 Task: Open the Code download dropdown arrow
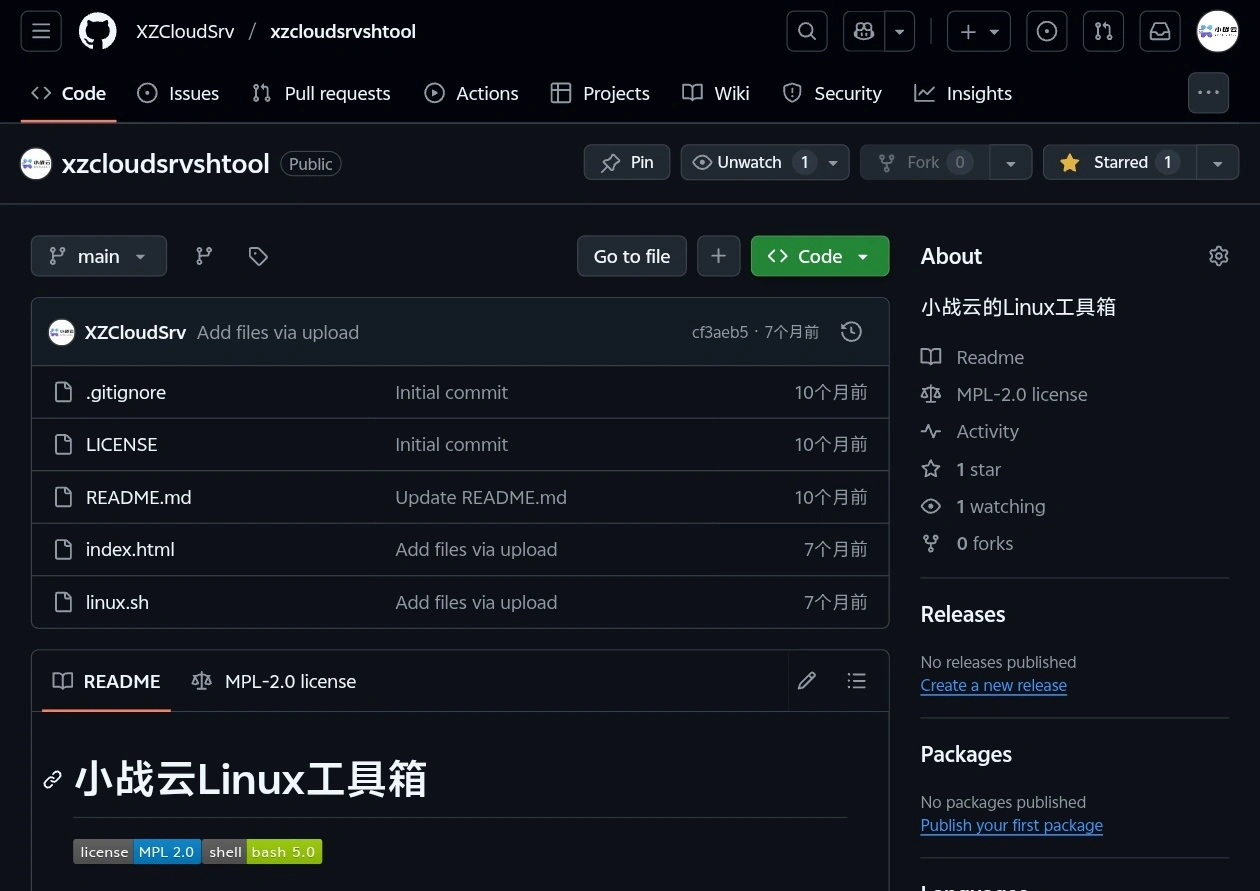(x=862, y=256)
